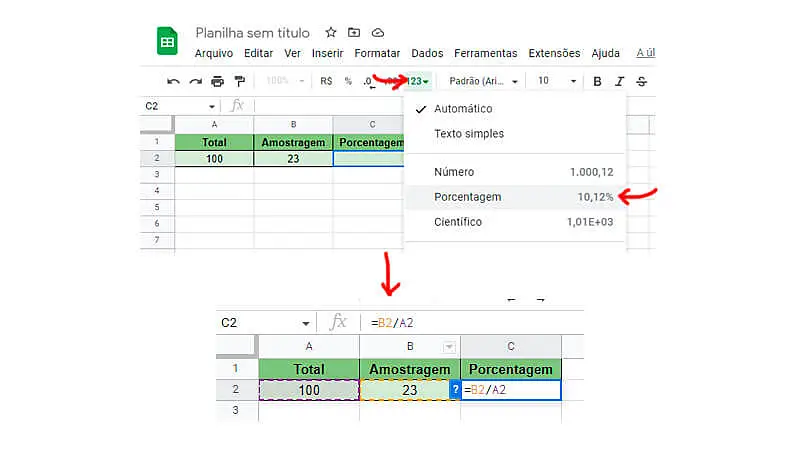Choose the Científico format option

coord(515,222)
